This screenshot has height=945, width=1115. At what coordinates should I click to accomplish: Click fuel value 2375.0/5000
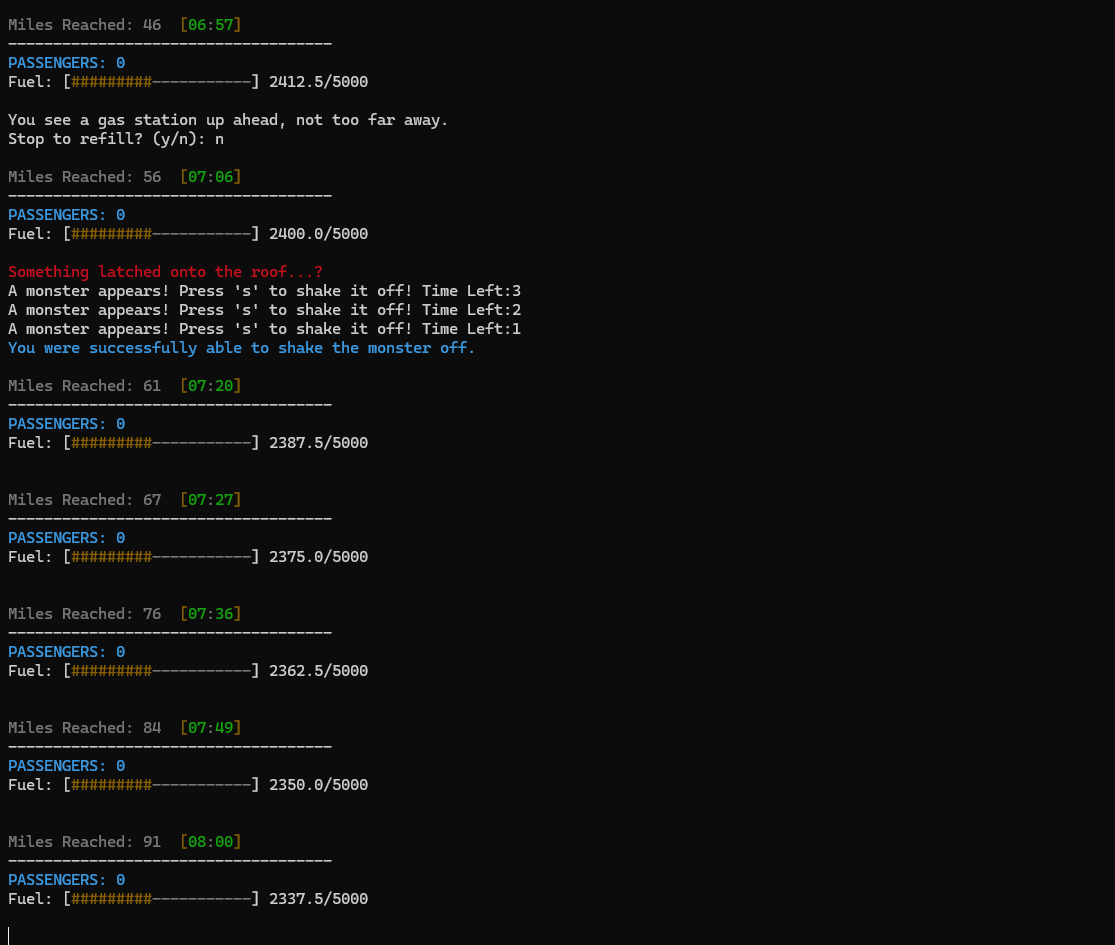319,557
